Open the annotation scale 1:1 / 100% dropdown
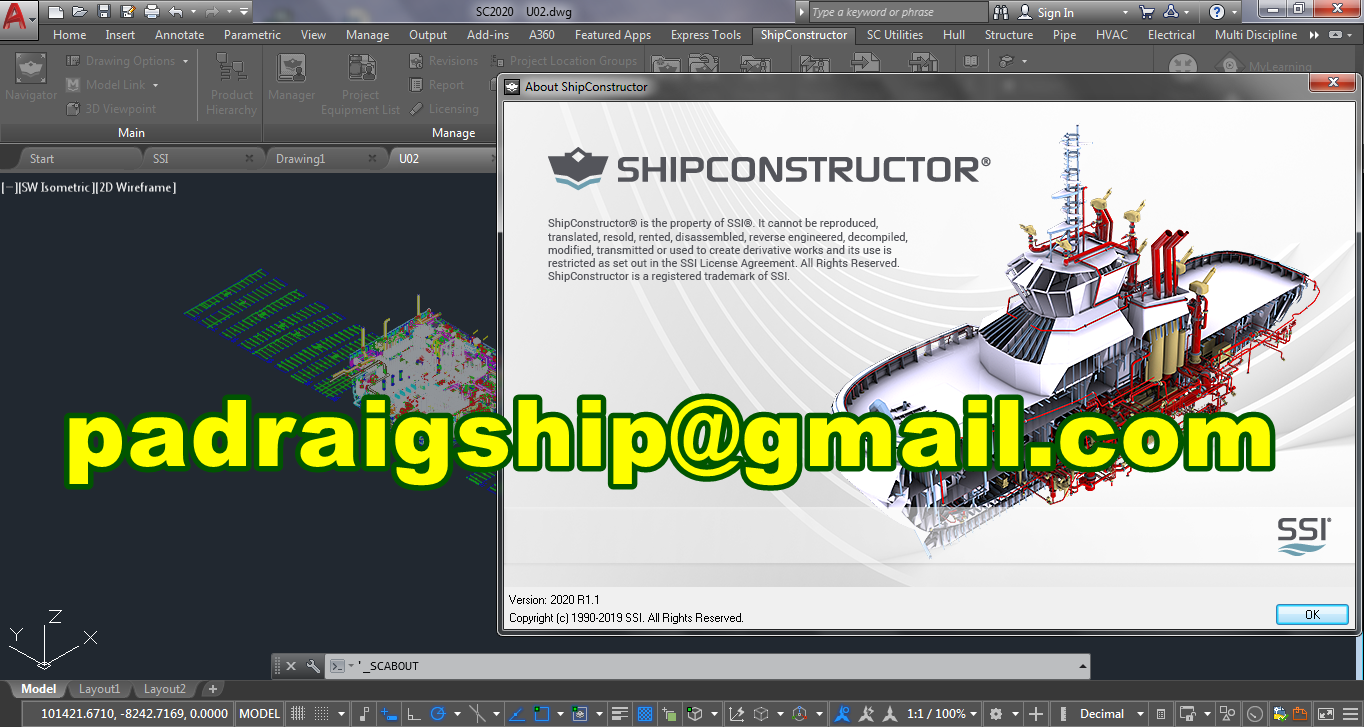 tap(944, 714)
